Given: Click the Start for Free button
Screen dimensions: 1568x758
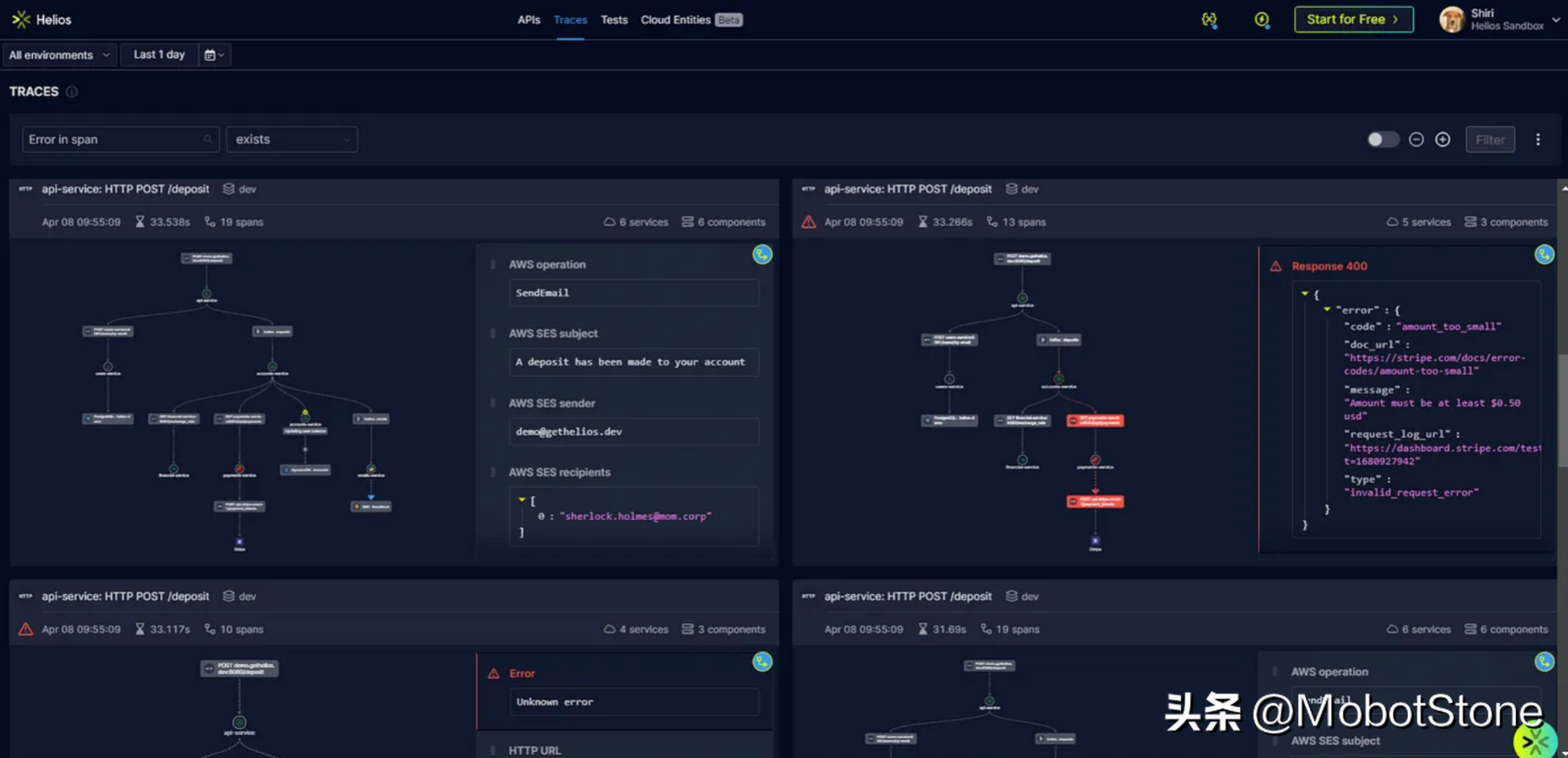Looking at the screenshot, I should [x=1353, y=19].
